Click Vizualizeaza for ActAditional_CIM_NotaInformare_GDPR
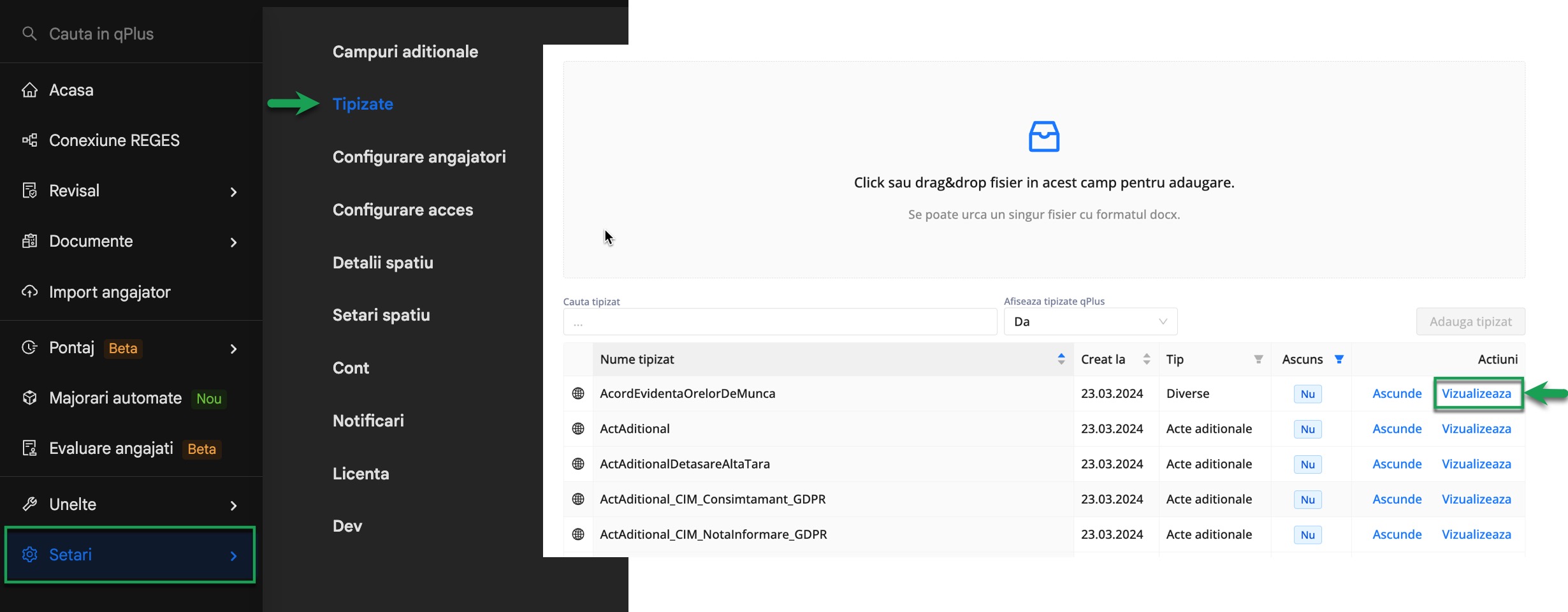This screenshot has width=1568, height=612. click(1476, 534)
